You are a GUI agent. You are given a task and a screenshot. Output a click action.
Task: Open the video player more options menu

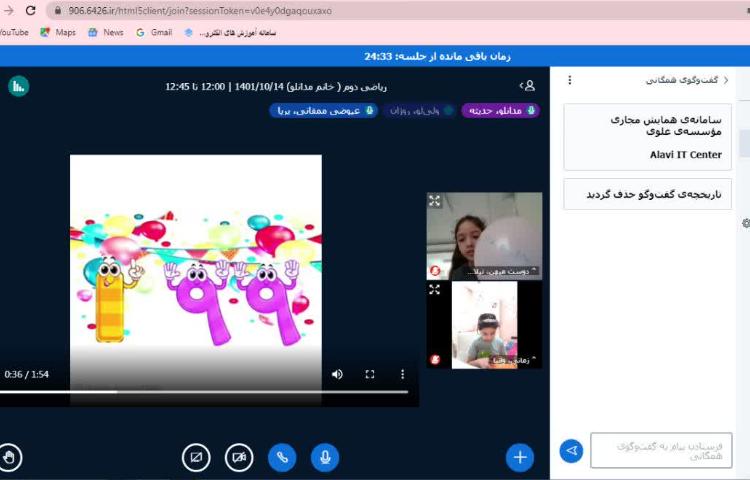(402, 374)
